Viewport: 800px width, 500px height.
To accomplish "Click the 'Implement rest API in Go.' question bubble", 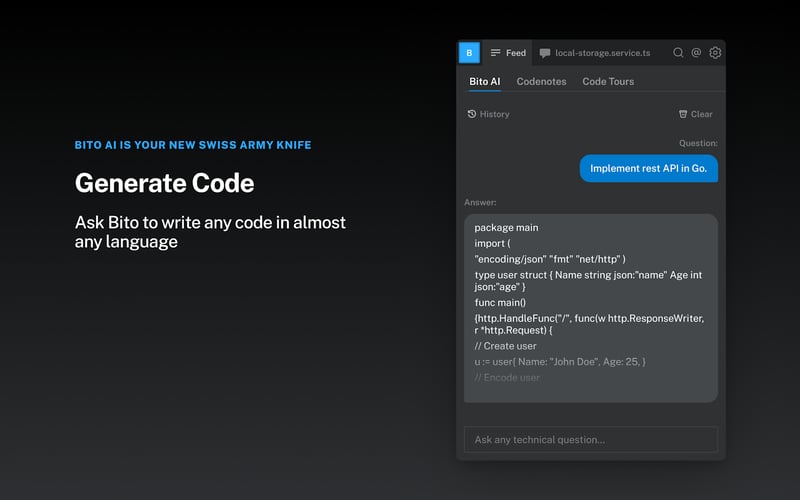I will coord(648,168).
